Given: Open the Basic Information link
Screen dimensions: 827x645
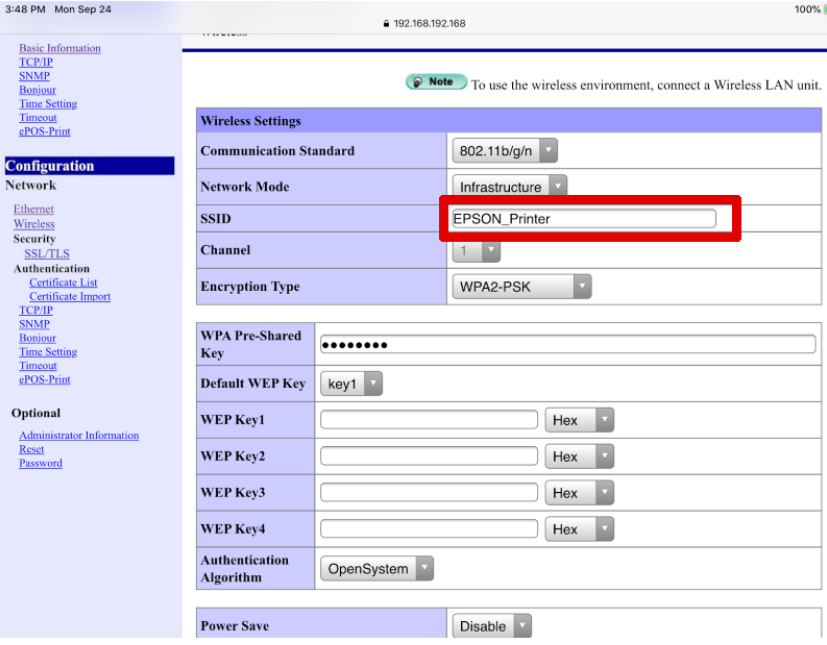Looking at the screenshot, I should coord(60,48).
